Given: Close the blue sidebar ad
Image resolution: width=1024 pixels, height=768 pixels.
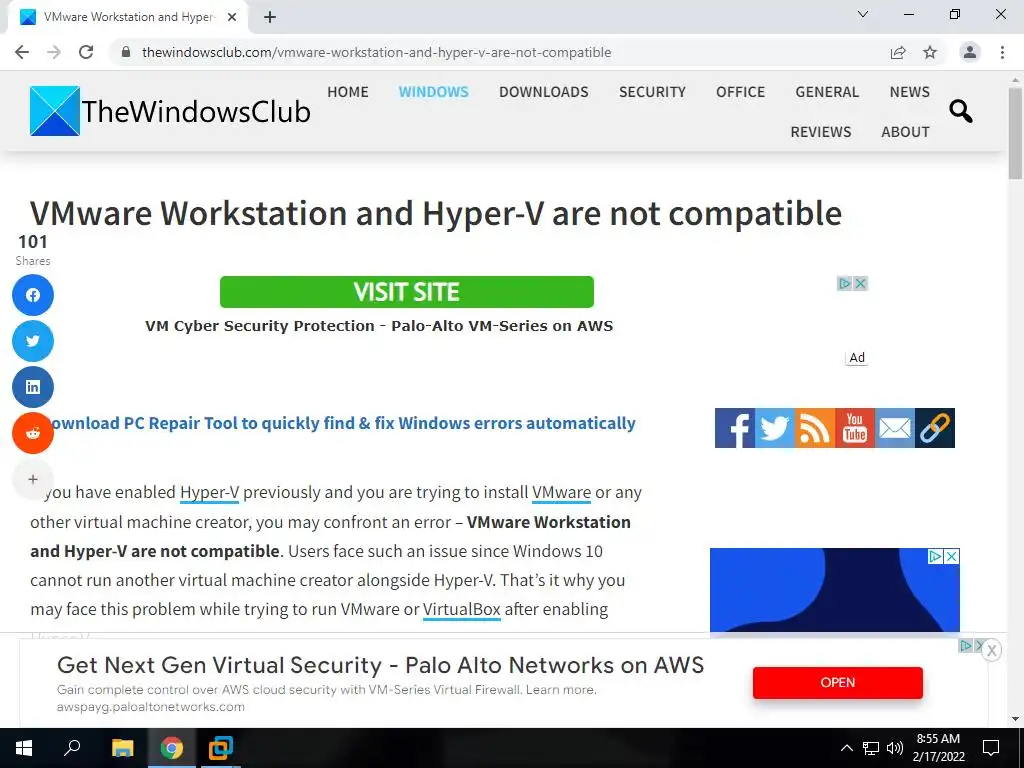Looking at the screenshot, I should [952, 556].
